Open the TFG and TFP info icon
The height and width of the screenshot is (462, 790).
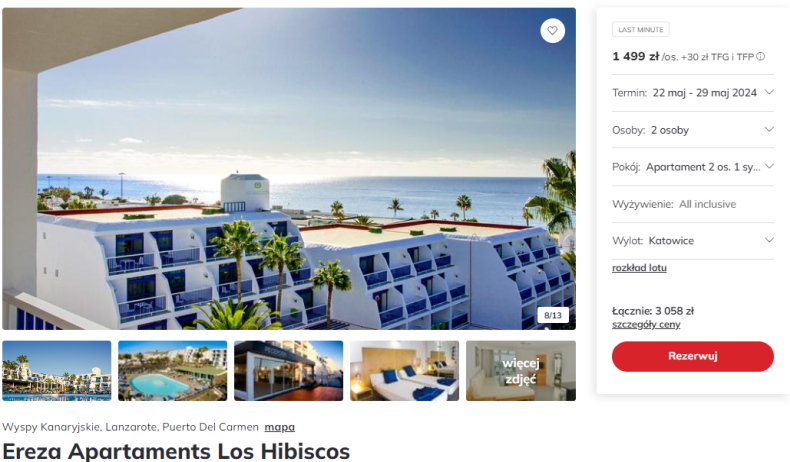760,56
